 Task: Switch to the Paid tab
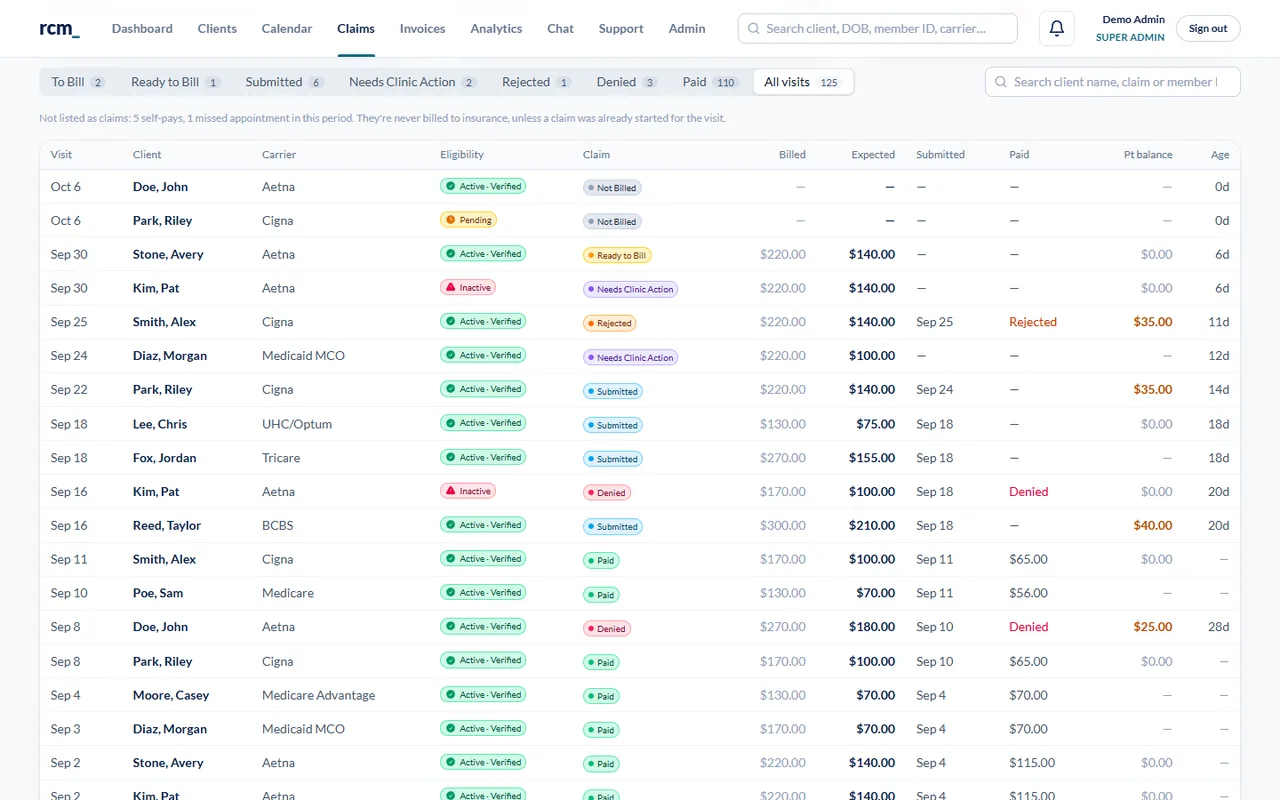(x=710, y=82)
